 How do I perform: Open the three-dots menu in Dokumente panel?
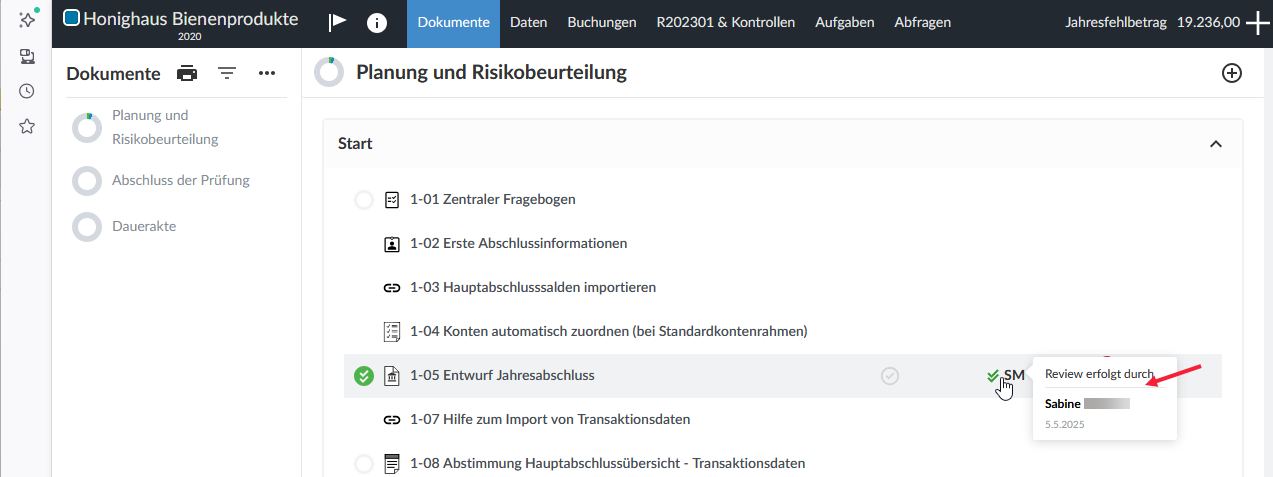pos(267,73)
